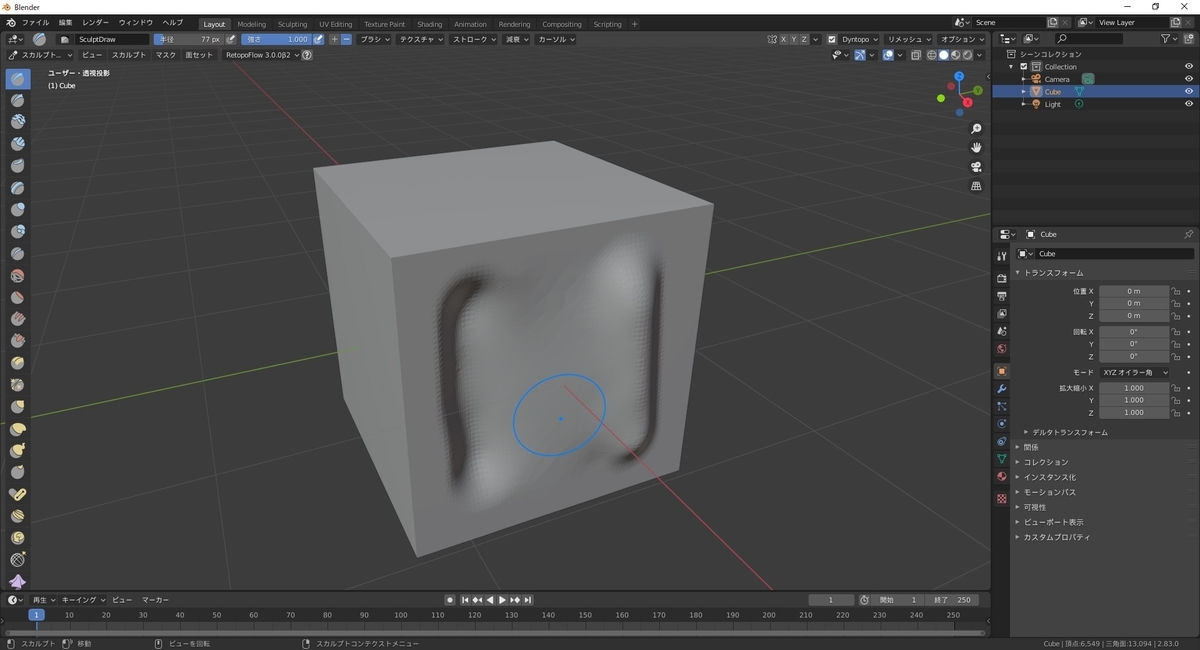The height and width of the screenshot is (650, 1200).
Task: Open the ブラシ dropdown
Action: pyautogui.click(x=375, y=39)
